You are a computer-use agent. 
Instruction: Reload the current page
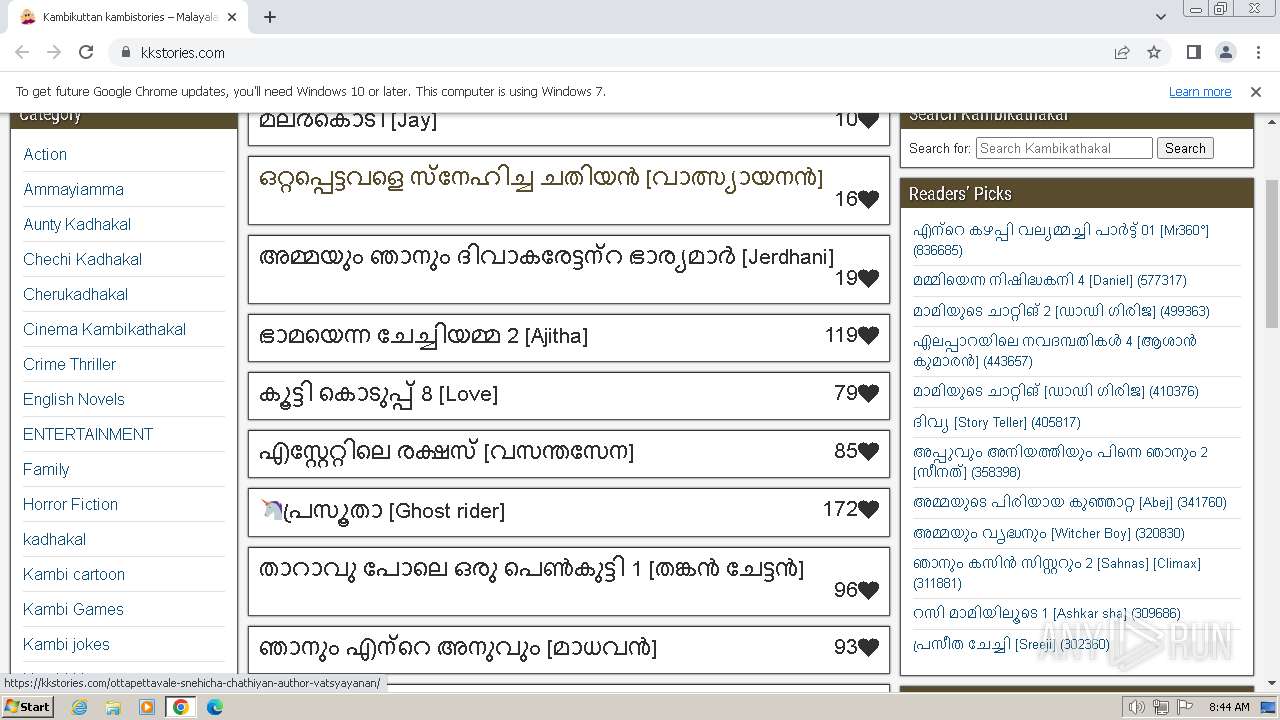(x=86, y=52)
